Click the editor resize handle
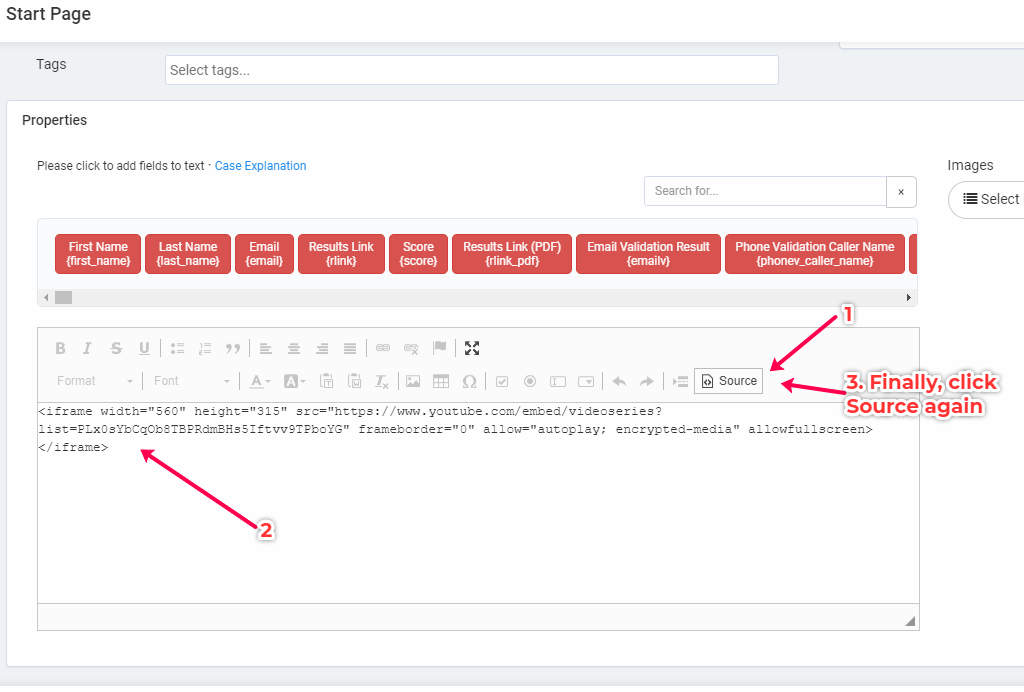The width and height of the screenshot is (1024, 692). [x=910, y=621]
